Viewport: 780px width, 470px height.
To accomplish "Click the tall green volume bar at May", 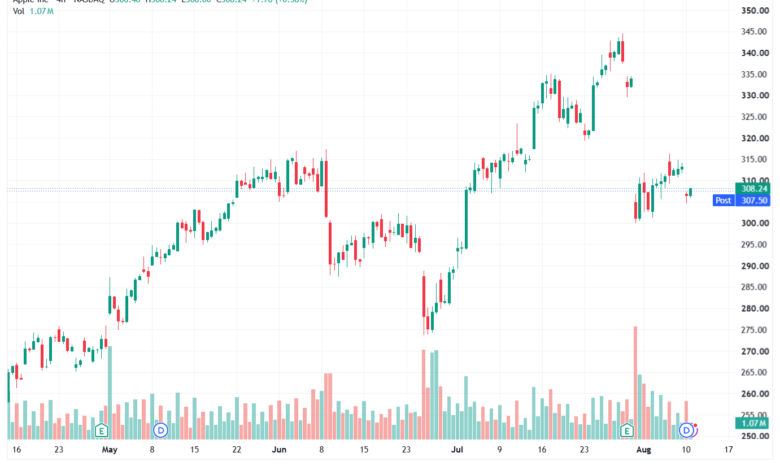I will tap(110, 392).
